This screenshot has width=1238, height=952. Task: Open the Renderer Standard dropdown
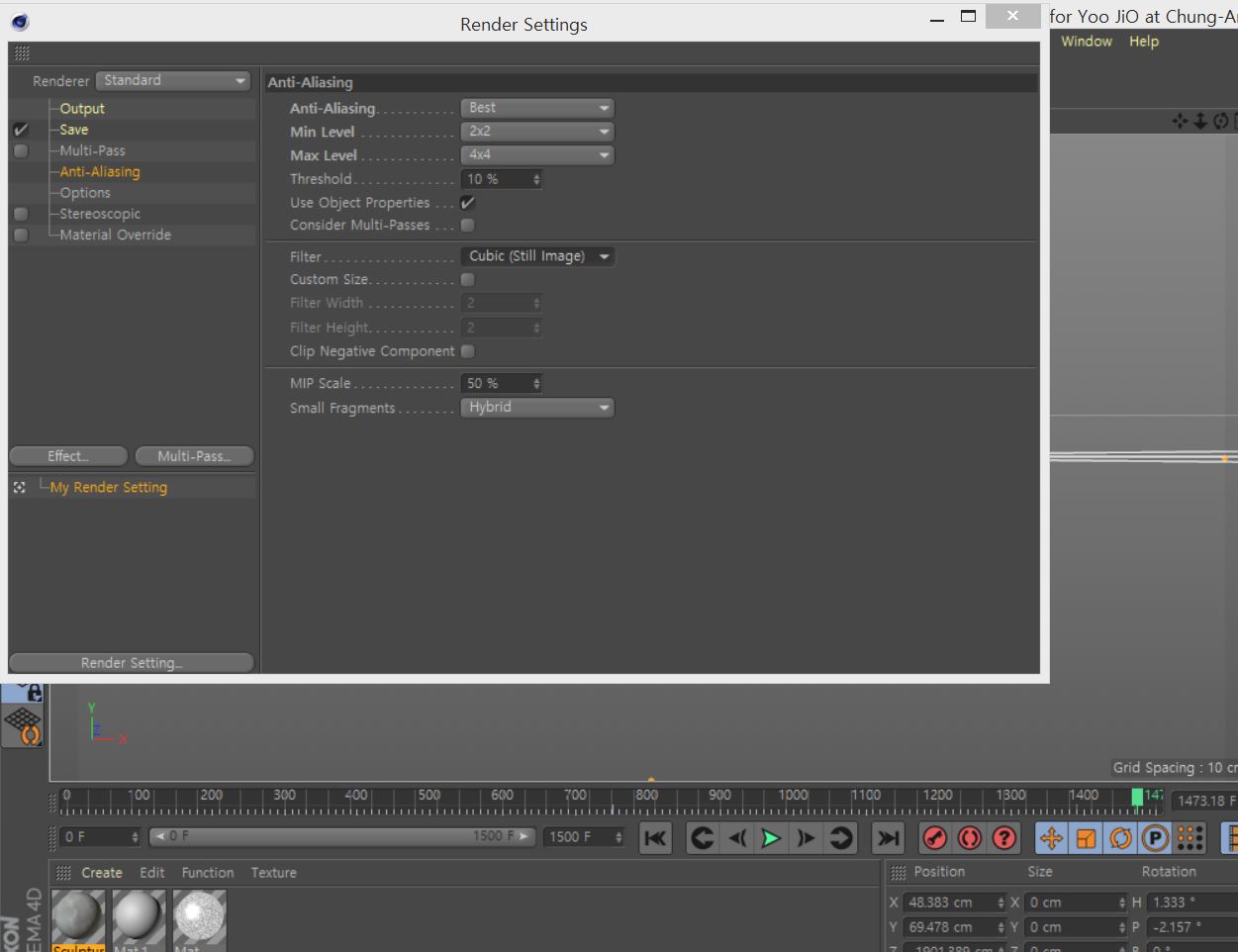(173, 80)
